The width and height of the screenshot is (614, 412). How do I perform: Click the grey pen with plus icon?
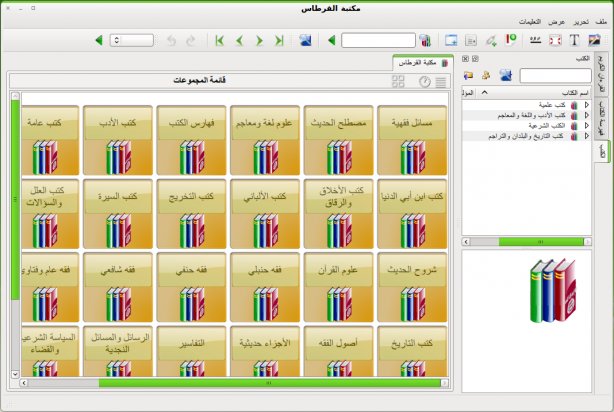(491, 40)
